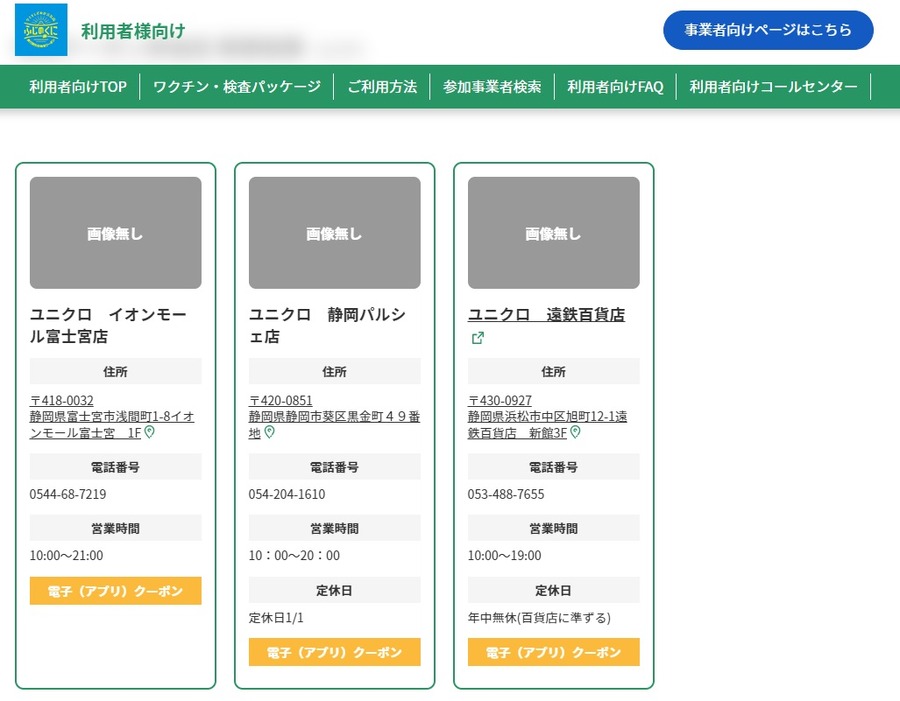Click 電子クーポン tag on イオンモール富士宮店 card
Viewport: 900px width, 701px height.
pos(115,591)
